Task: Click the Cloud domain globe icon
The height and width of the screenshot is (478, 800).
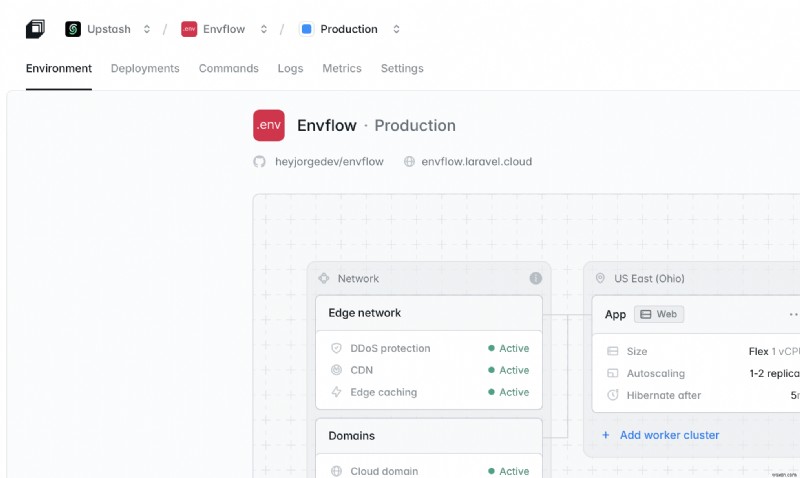Action: coord(336,471)
